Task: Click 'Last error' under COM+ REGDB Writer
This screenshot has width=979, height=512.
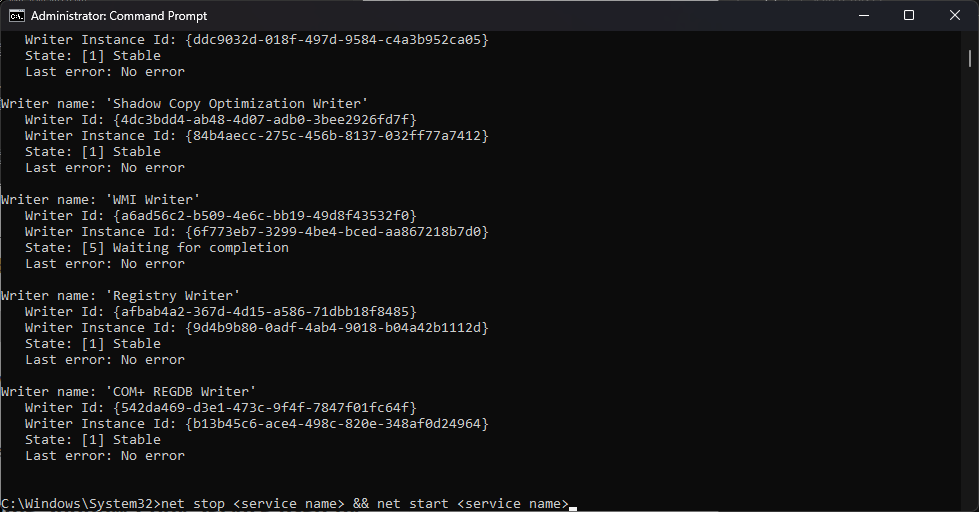Action: pyautogui.click(x=64, y=456)
